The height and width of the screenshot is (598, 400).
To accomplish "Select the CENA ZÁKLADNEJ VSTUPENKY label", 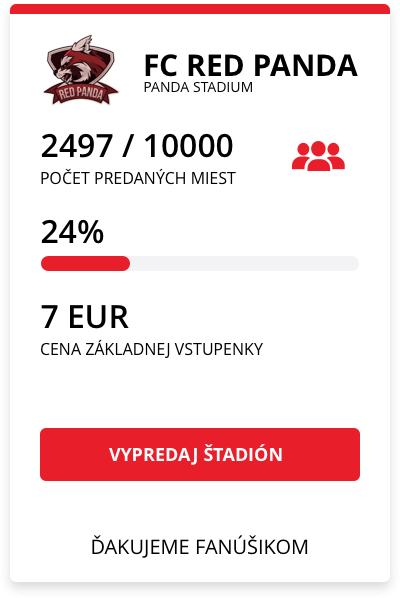I will (152, 349).
